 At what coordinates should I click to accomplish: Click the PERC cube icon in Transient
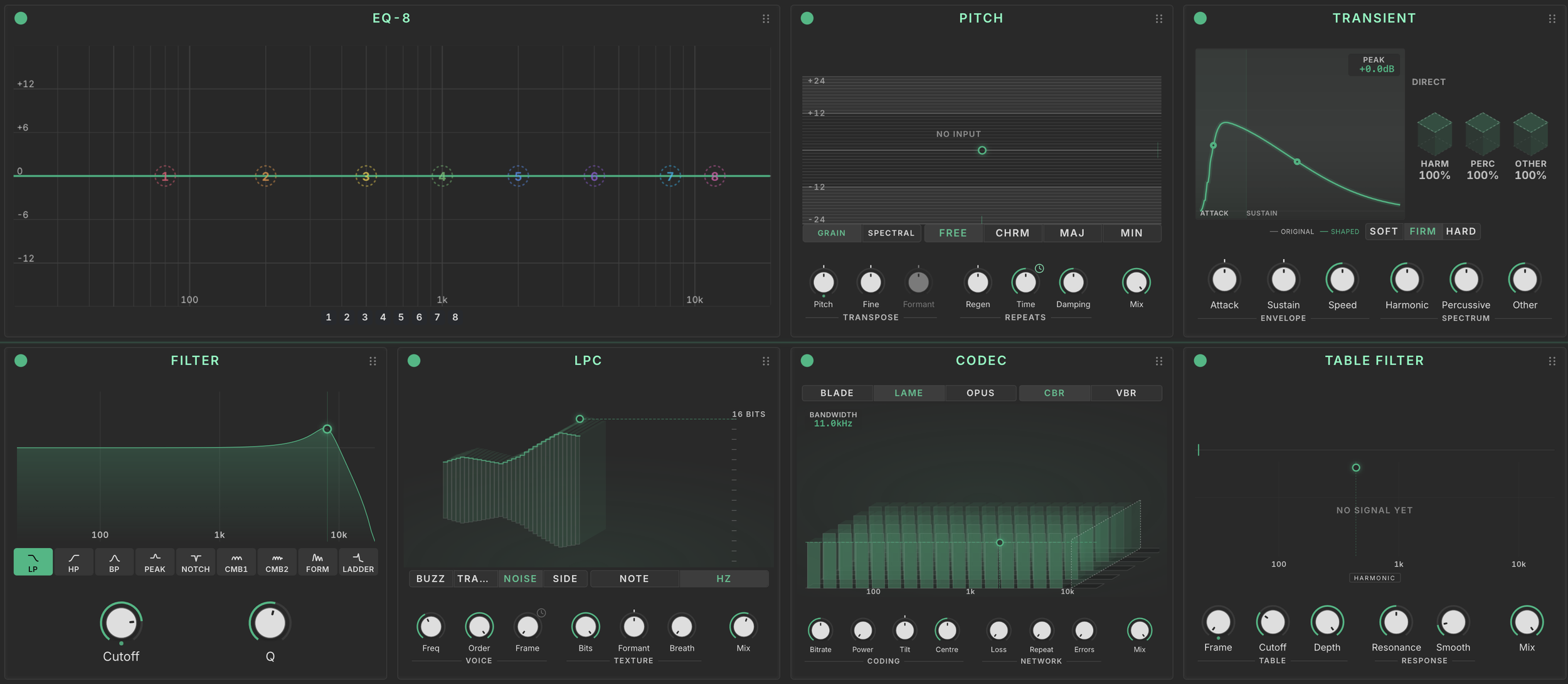click(1482, 134)
